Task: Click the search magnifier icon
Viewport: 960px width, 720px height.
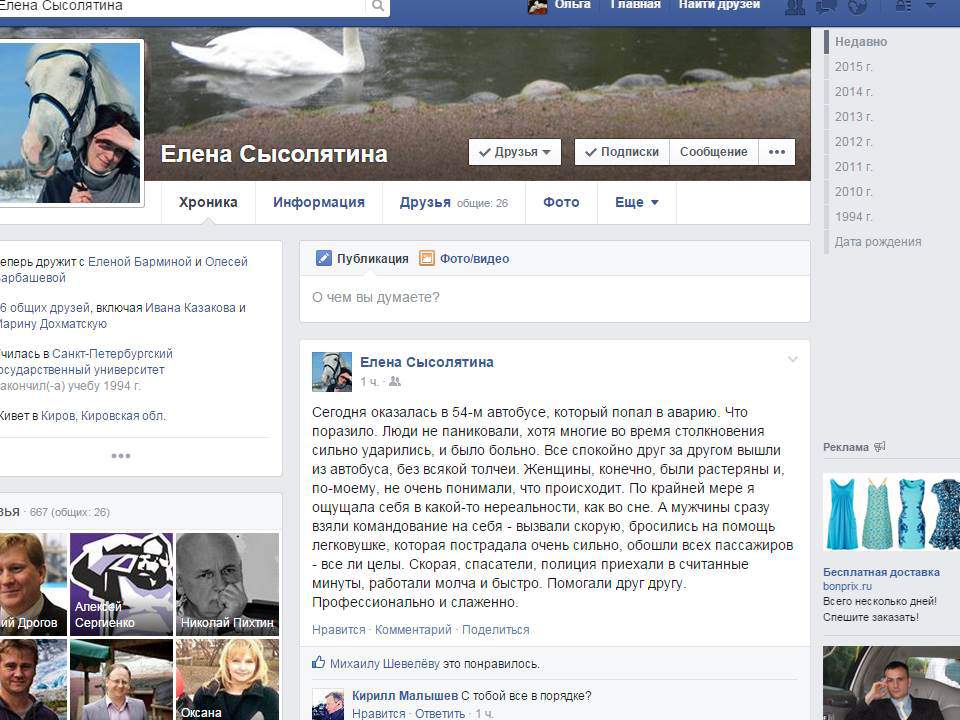Action: click(378, 6)
